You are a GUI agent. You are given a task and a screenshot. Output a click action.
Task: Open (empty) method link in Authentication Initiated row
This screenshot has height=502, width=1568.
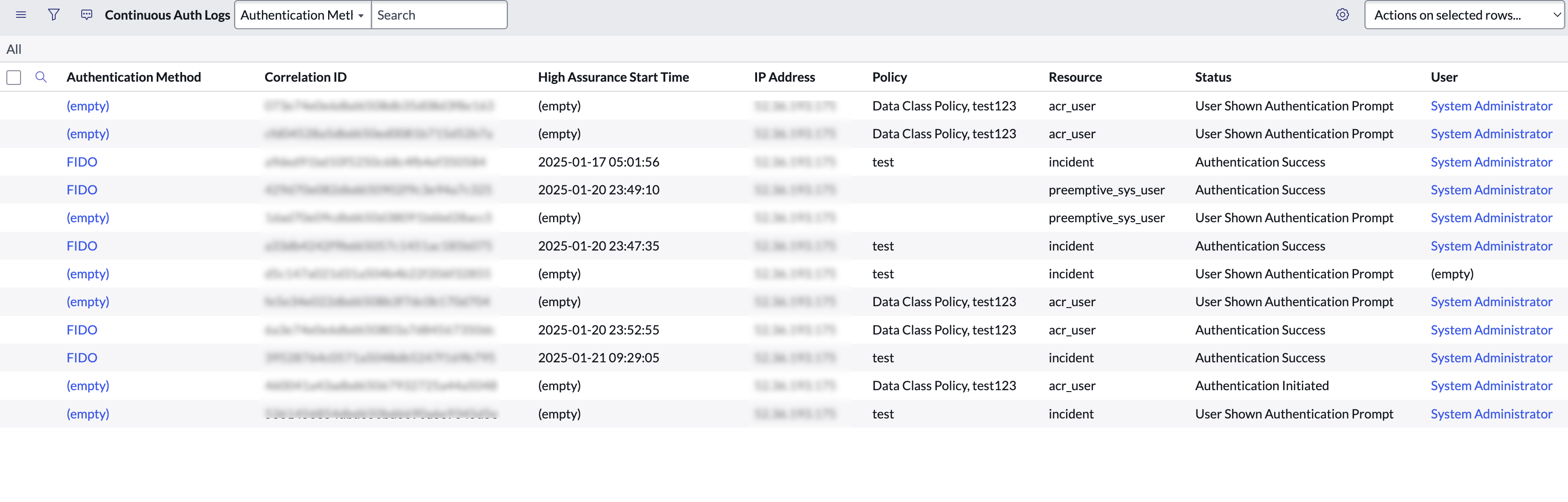[x=88, y=386]
